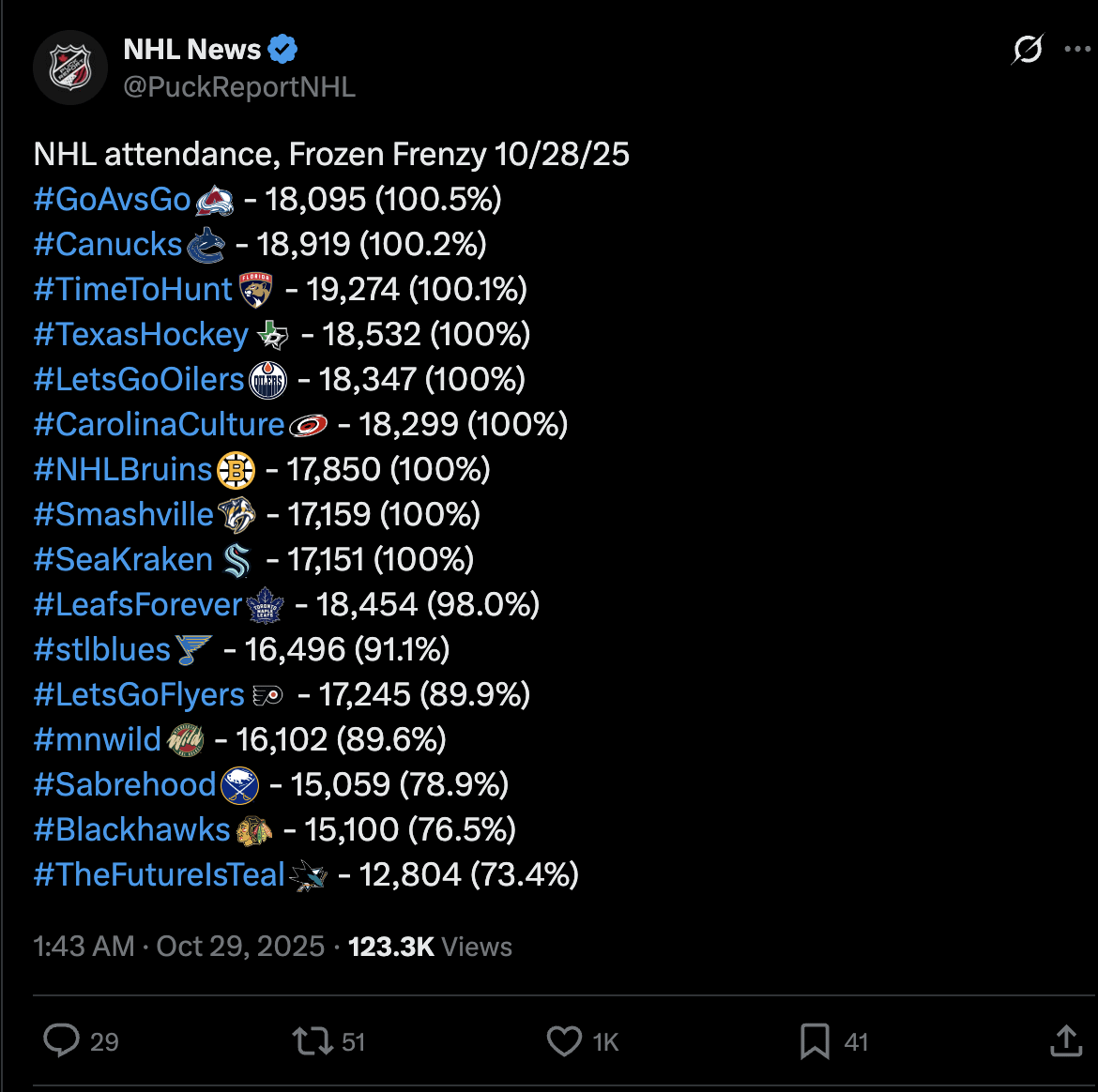
Task: Select the #TimeToHunt hashtag
Action: click(x=133, y=290)
